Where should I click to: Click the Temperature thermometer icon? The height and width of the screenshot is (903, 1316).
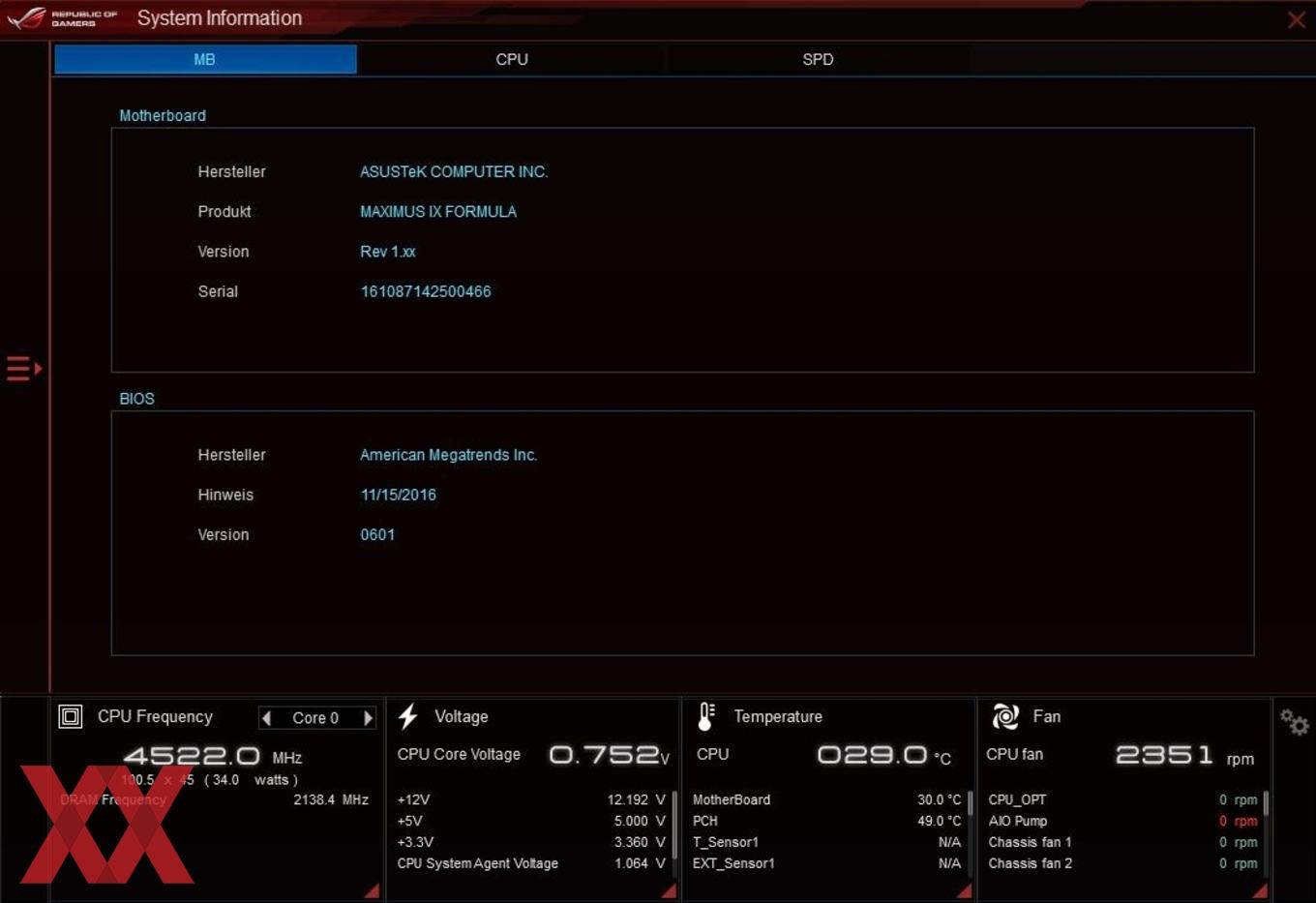(706, 716)
